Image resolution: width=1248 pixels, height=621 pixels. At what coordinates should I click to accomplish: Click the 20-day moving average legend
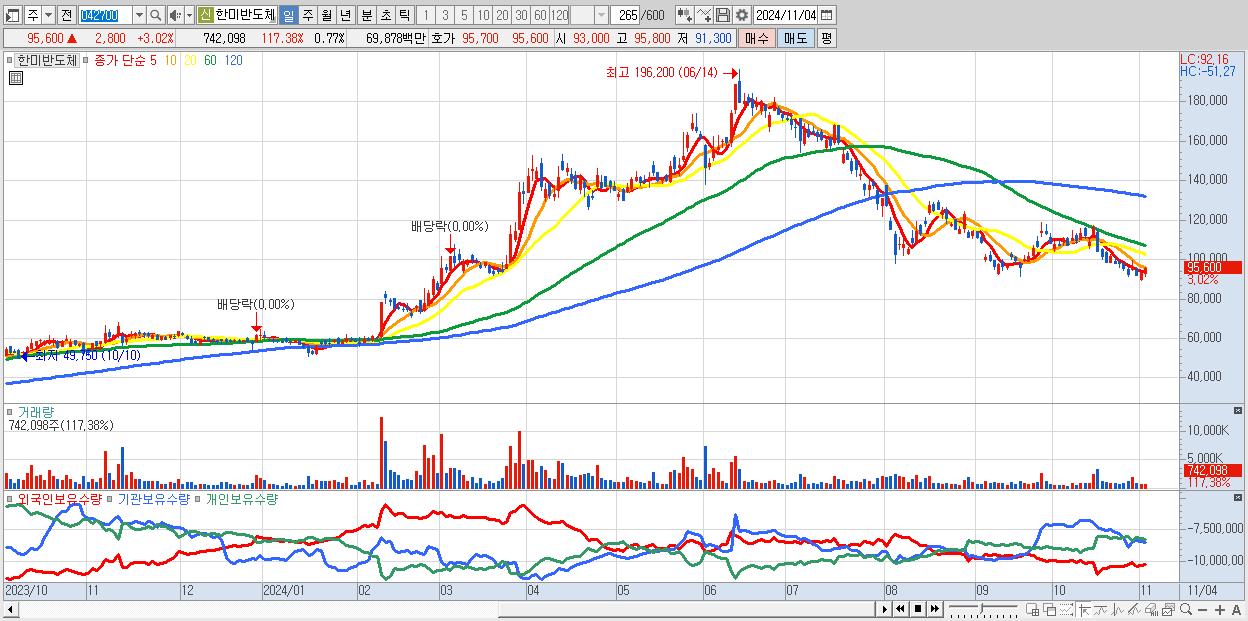(x=190, y=60)
